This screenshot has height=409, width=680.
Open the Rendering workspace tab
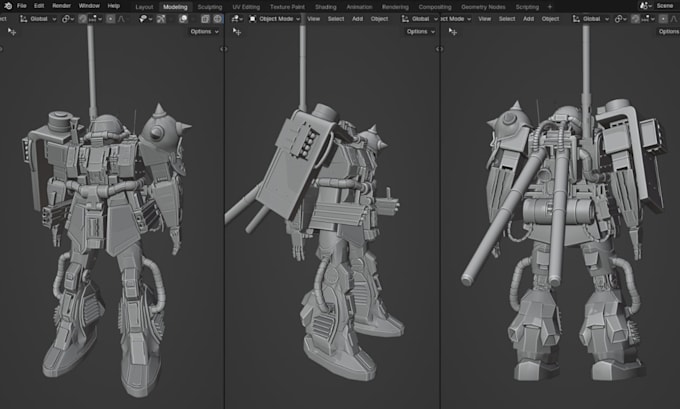(395, 7)
